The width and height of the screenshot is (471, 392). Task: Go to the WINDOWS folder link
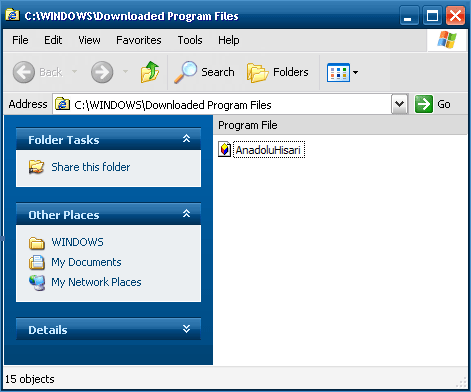(x=77, y=242)
